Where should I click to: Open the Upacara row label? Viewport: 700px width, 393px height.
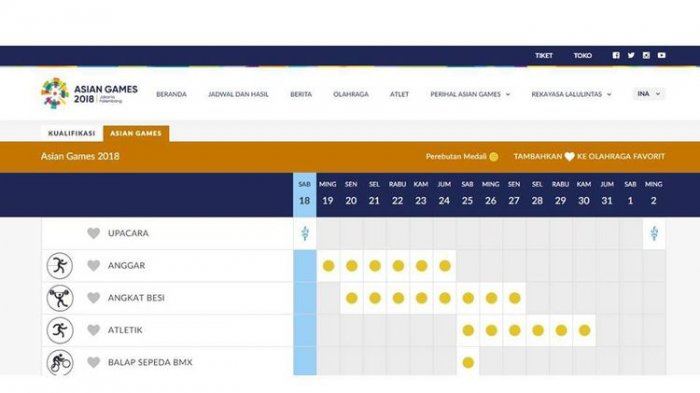pos(128,233)
